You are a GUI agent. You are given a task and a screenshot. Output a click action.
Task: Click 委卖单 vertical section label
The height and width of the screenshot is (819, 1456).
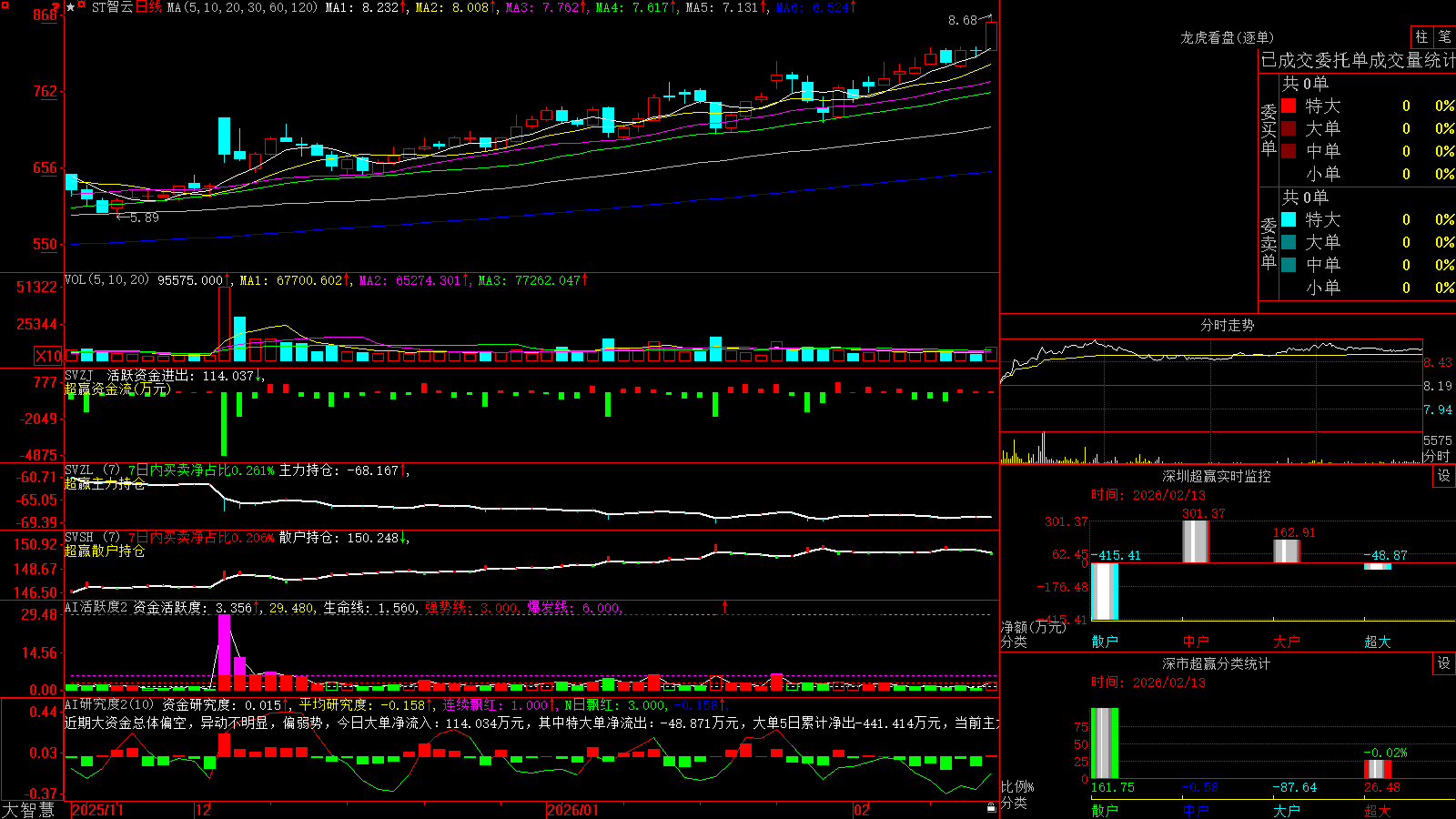coord(1269,244)
